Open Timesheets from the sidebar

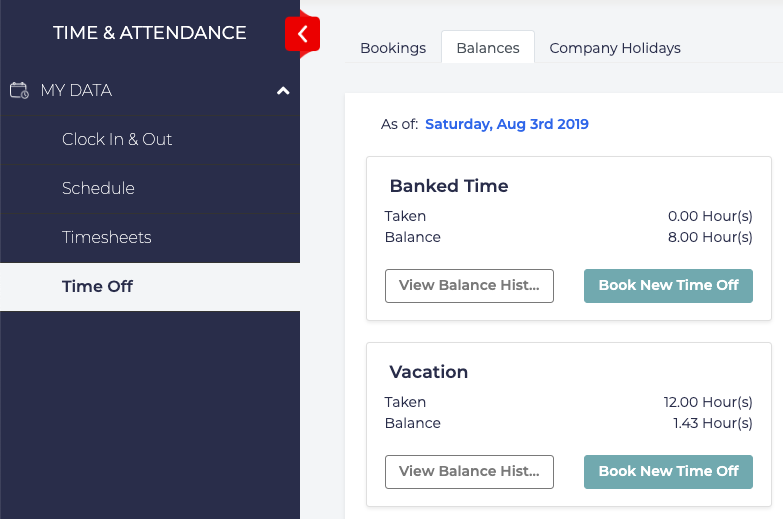[107, 237]
